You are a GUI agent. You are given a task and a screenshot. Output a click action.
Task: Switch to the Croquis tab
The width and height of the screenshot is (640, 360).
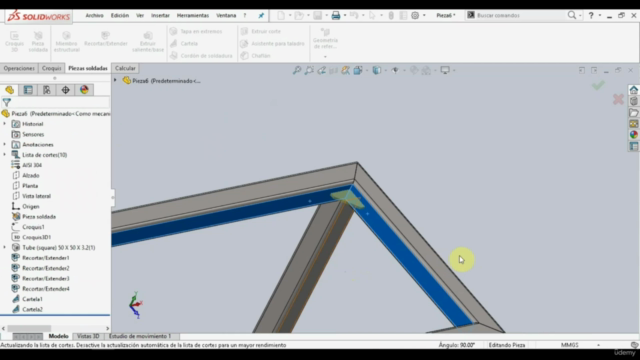[x=51, y=68]
